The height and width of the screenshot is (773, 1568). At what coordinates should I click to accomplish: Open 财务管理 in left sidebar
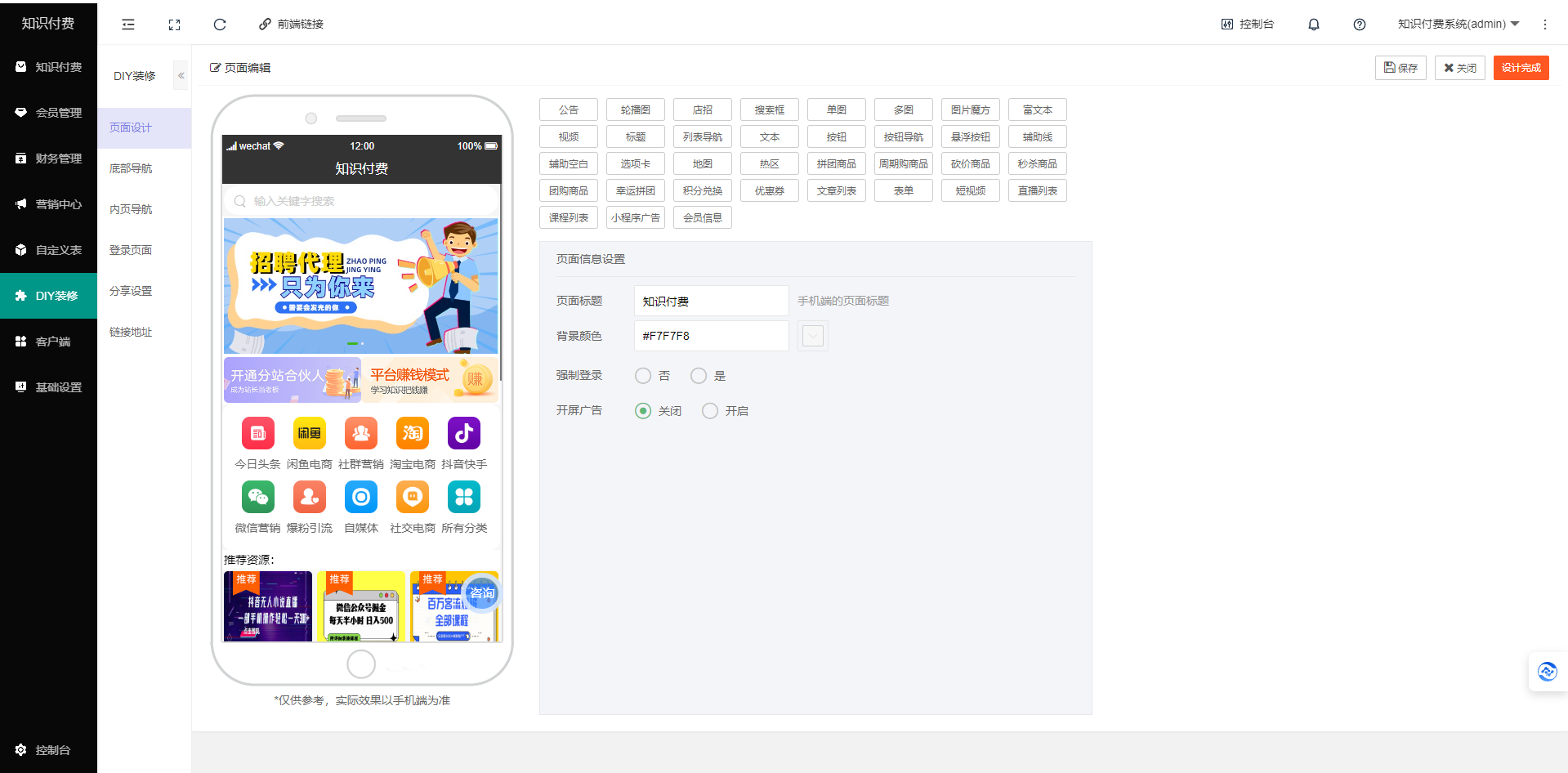coord(48,159)
